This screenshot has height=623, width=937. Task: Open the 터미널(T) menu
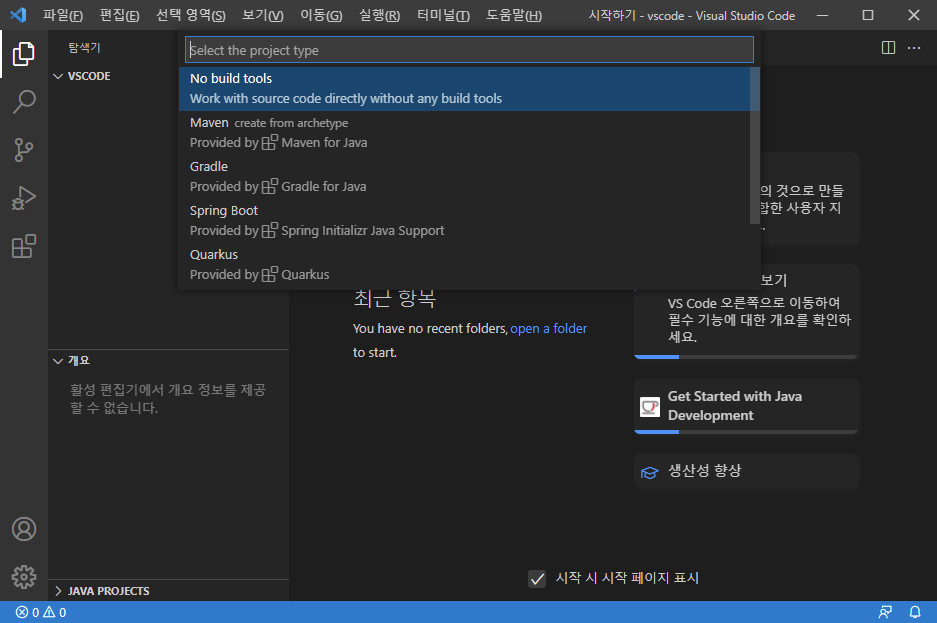tap(443, 15)
